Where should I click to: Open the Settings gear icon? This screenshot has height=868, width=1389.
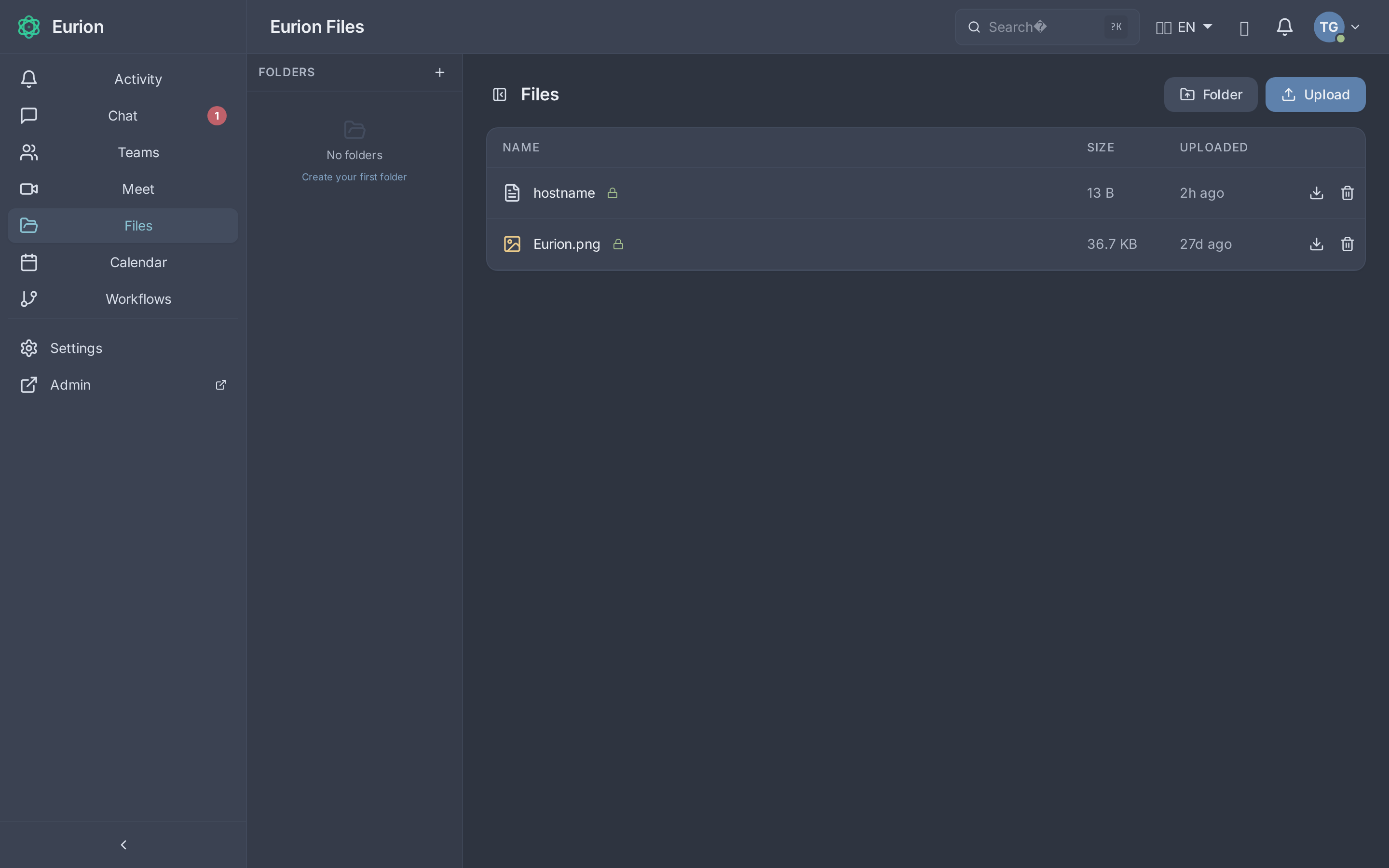coord(29,348)
